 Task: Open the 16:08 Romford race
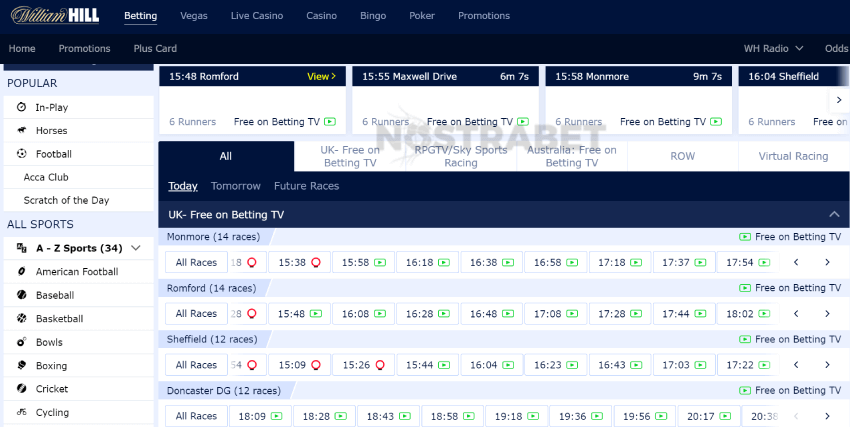pos(363,314)
